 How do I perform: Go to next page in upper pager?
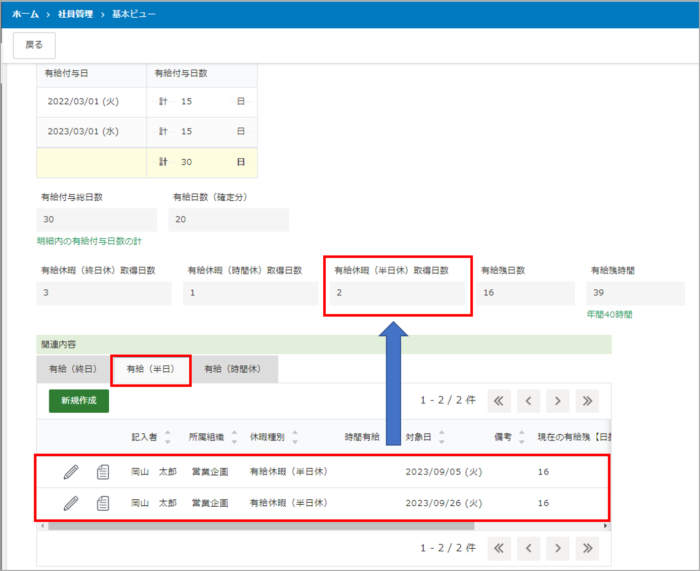tap(558, 400)
